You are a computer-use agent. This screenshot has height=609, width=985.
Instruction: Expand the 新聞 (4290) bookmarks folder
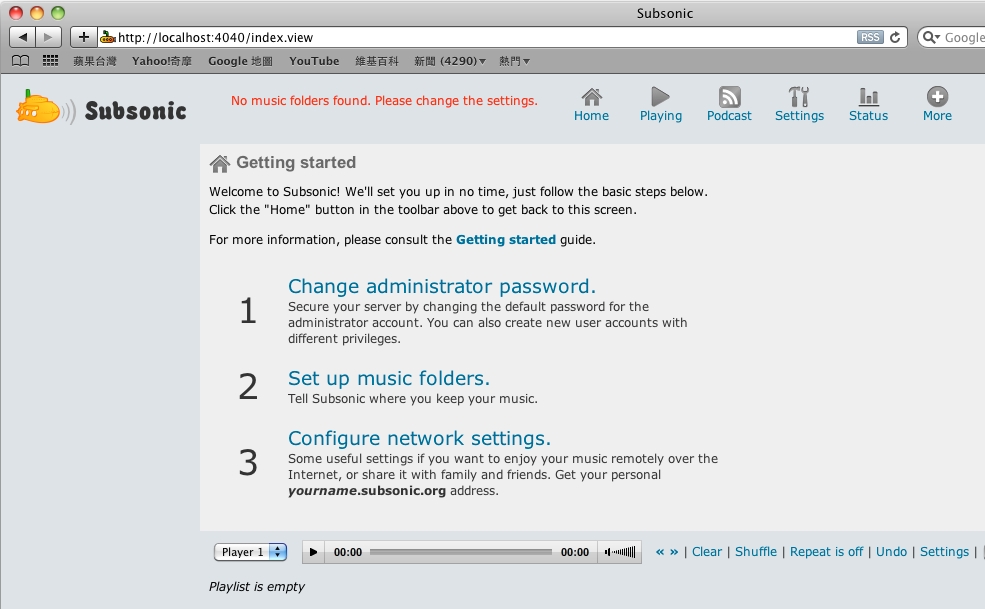point(450,61)
